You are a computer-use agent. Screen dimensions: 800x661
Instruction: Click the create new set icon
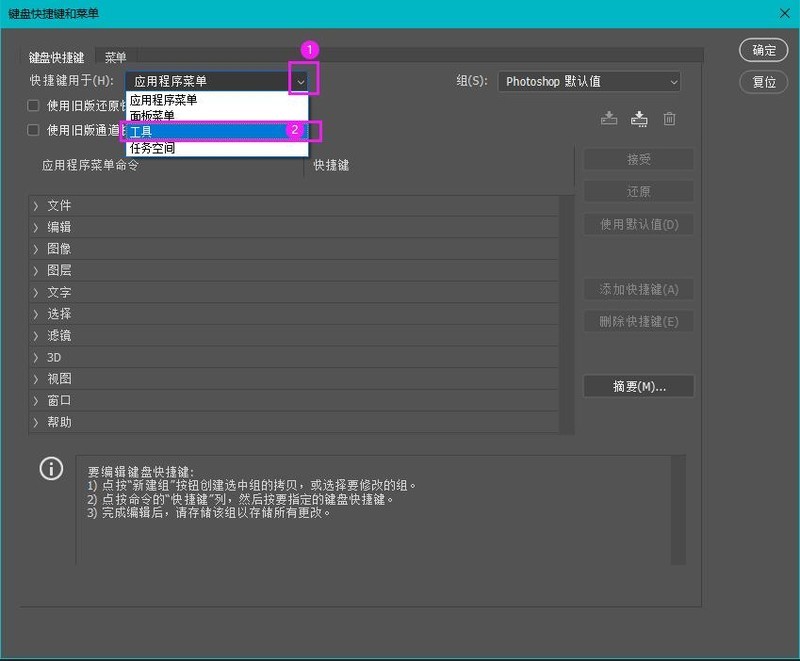(x=639, y=117)
